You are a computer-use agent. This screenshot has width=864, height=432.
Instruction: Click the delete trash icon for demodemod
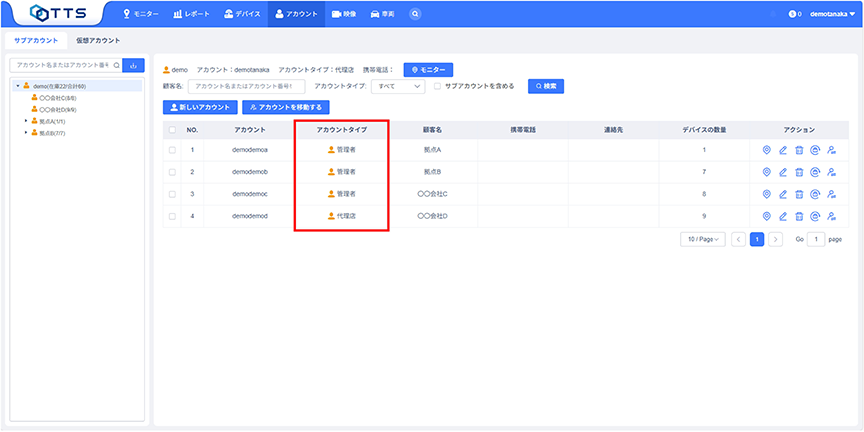[799, 216]
